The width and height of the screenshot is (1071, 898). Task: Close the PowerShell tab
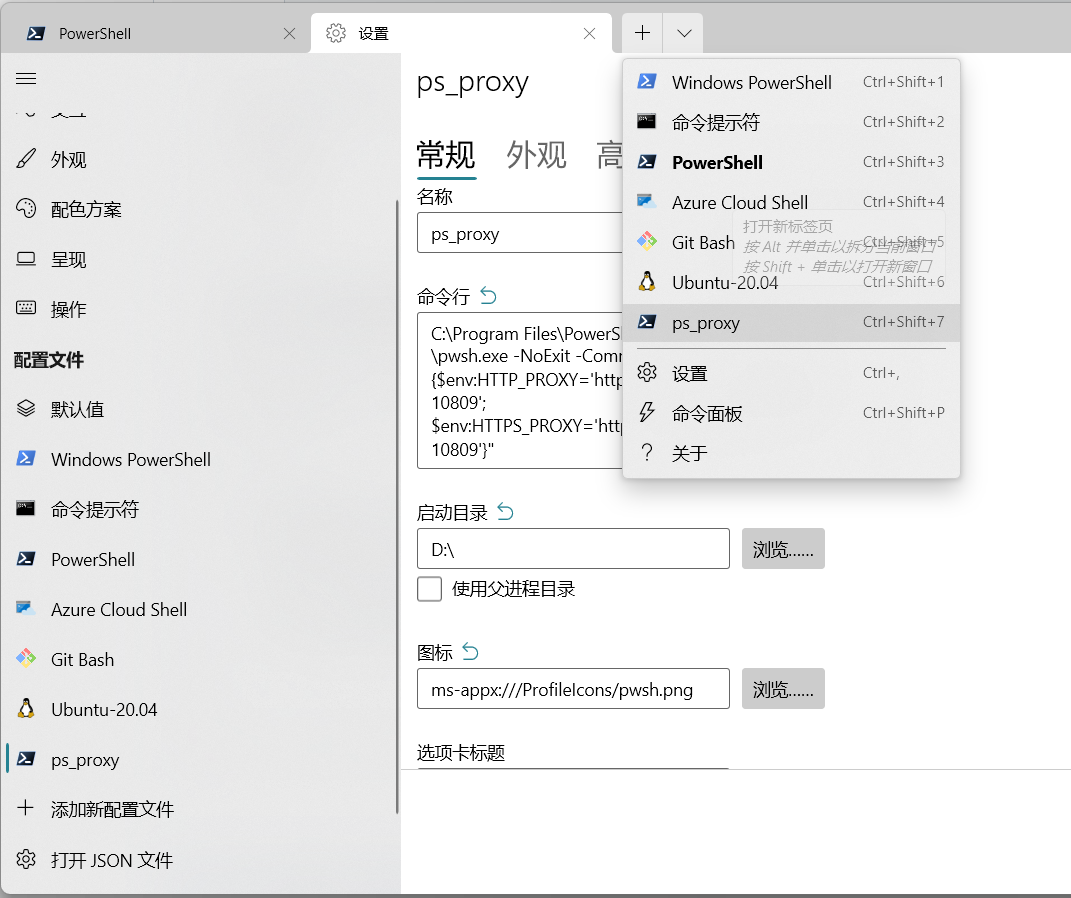pyautogui.click(x=290, y=33)
